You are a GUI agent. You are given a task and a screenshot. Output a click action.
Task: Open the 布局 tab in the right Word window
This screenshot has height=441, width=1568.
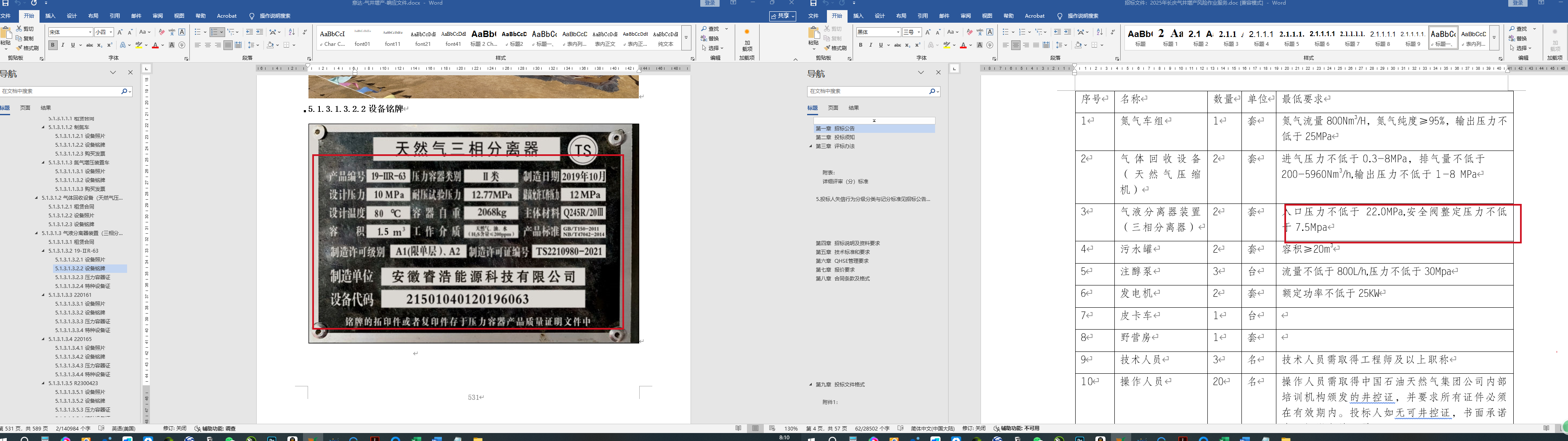(901, 16)
